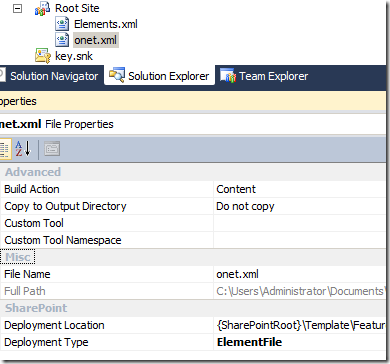This screenshot has width=390, height=364.
Task: Sort properties alphabetically with A-Z button
Action: tap(23, 149)
